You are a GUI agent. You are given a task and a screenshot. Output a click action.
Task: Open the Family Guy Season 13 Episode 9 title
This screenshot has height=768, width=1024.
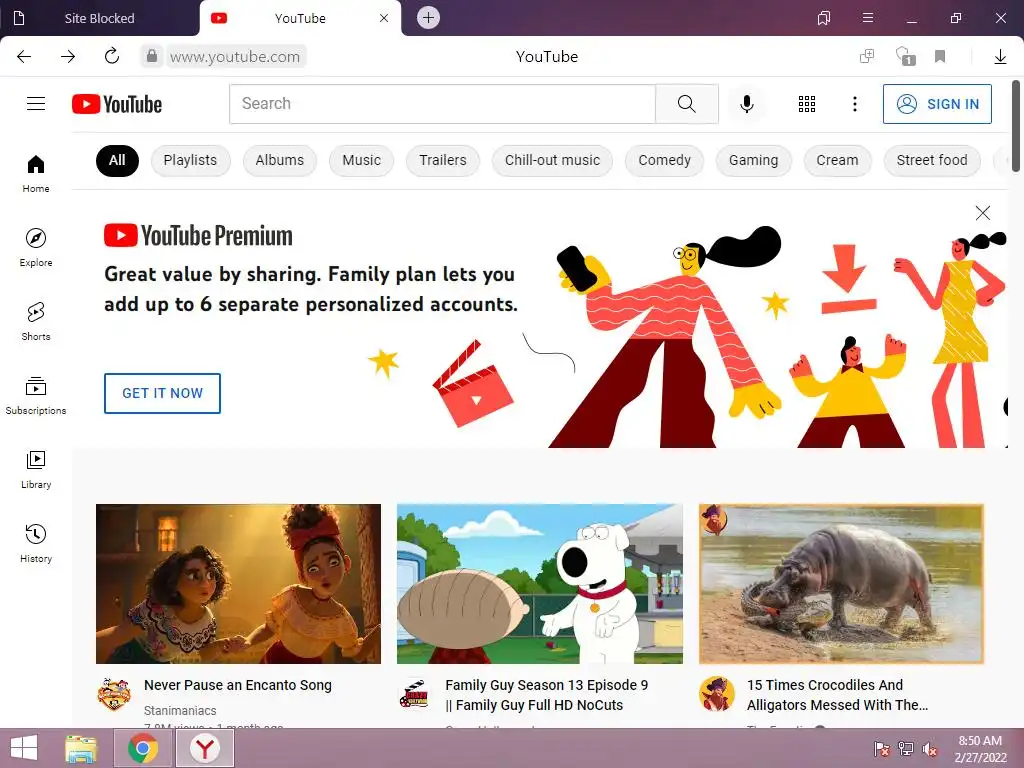point(547,695)
